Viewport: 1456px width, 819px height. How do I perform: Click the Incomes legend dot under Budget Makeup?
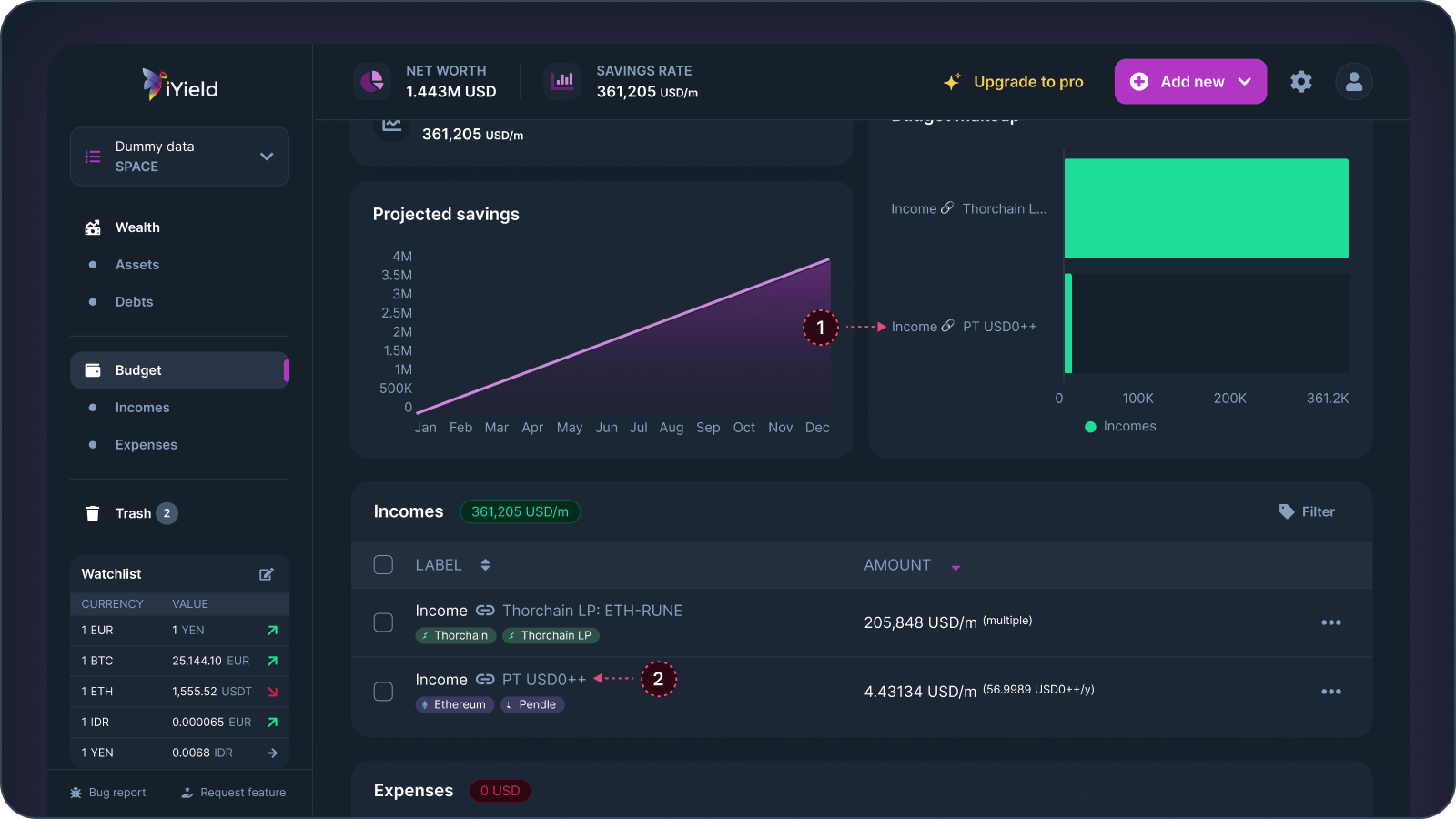pos(1090,426)
